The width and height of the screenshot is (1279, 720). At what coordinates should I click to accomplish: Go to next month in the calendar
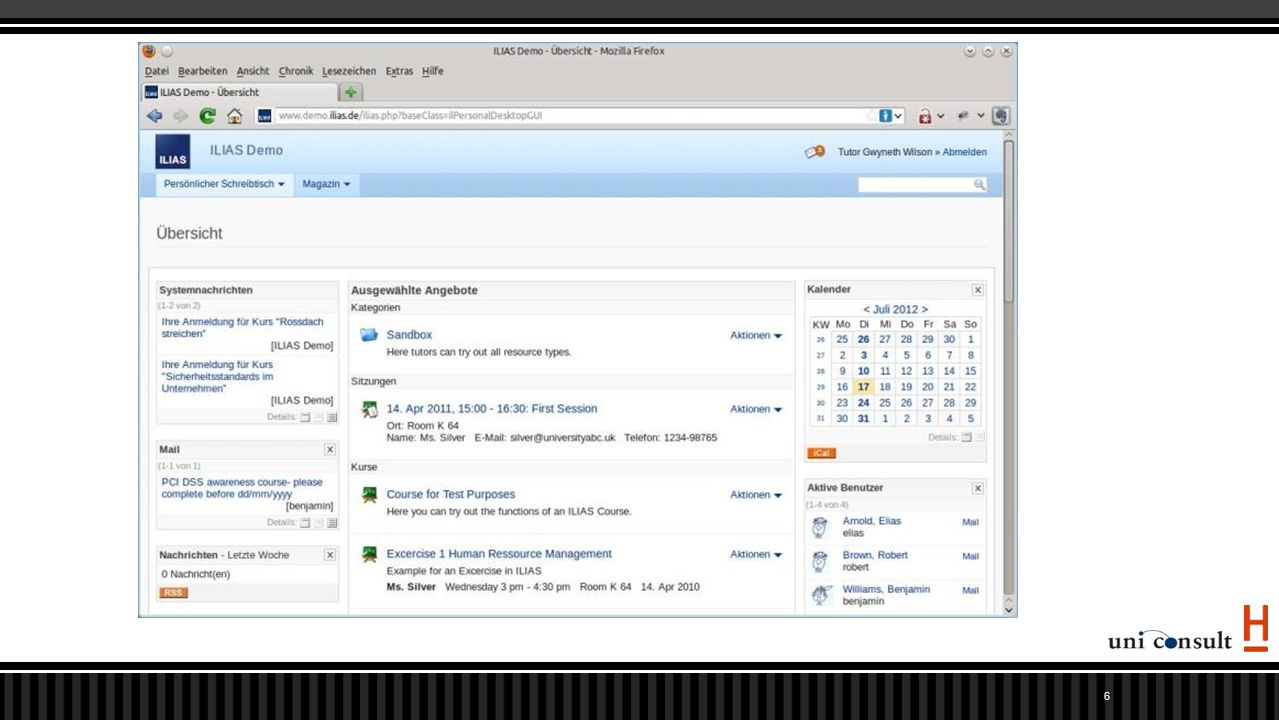925,310
